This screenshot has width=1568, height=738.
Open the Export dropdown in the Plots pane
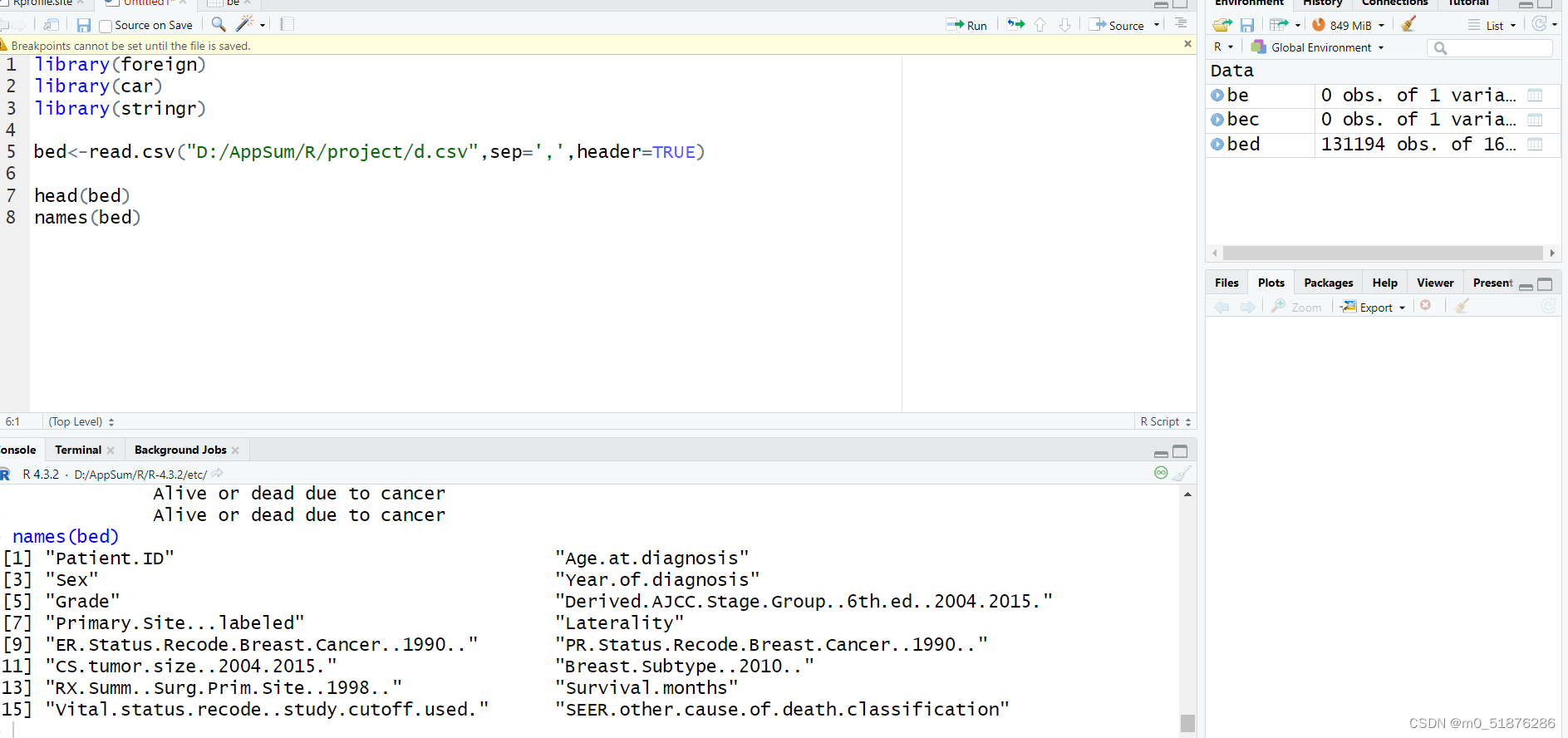click(1373, 307)
